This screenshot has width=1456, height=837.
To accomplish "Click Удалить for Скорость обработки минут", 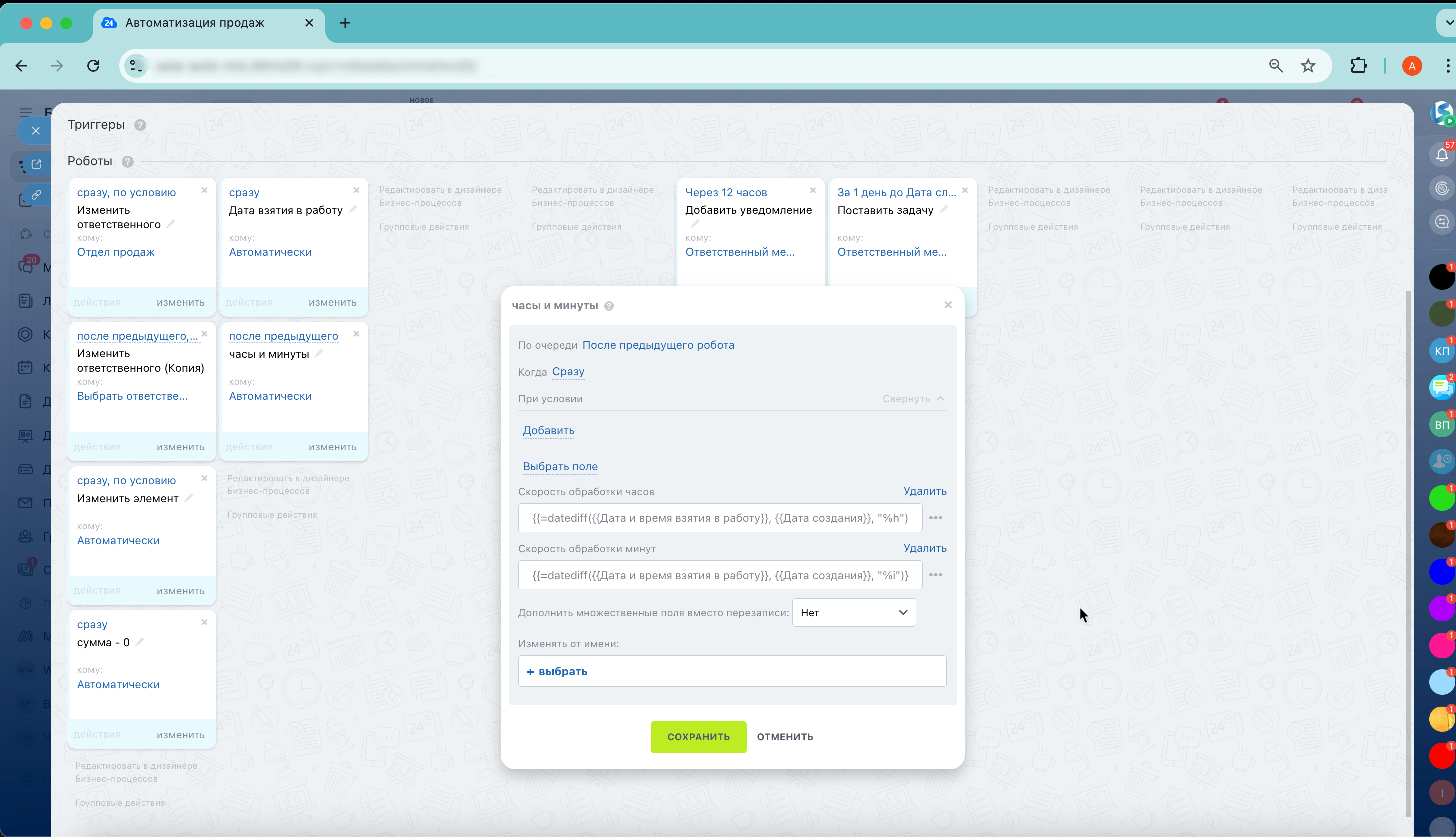I will tap(924, 548).
